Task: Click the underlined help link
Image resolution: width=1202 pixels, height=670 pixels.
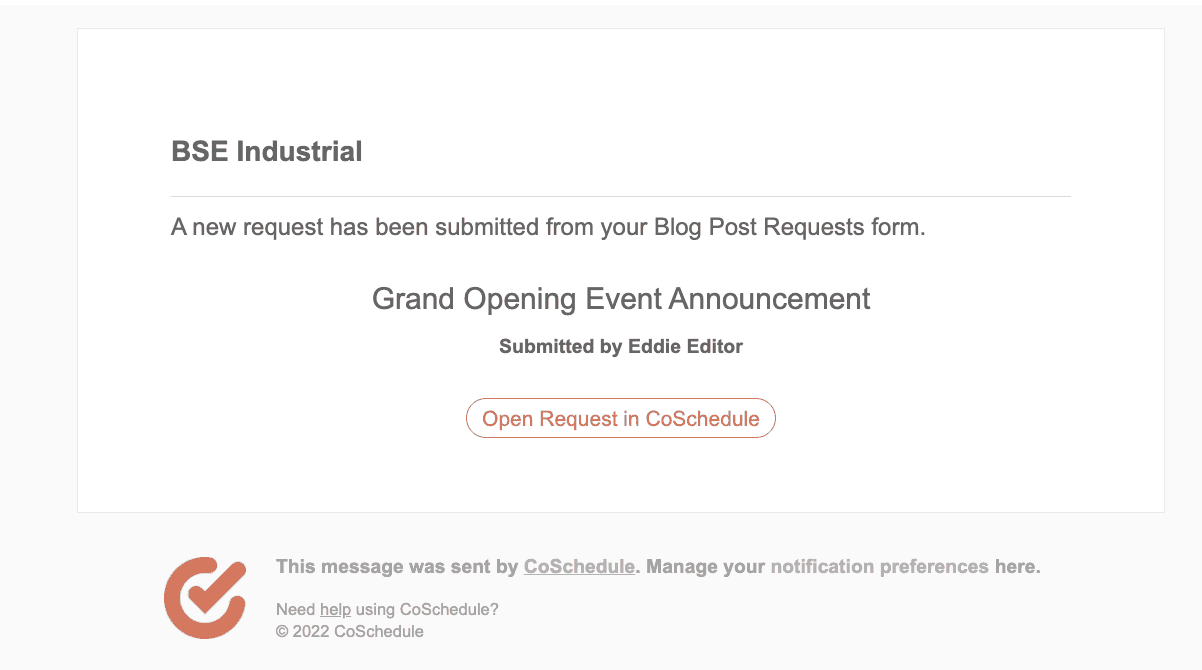Action: [336, 609]
